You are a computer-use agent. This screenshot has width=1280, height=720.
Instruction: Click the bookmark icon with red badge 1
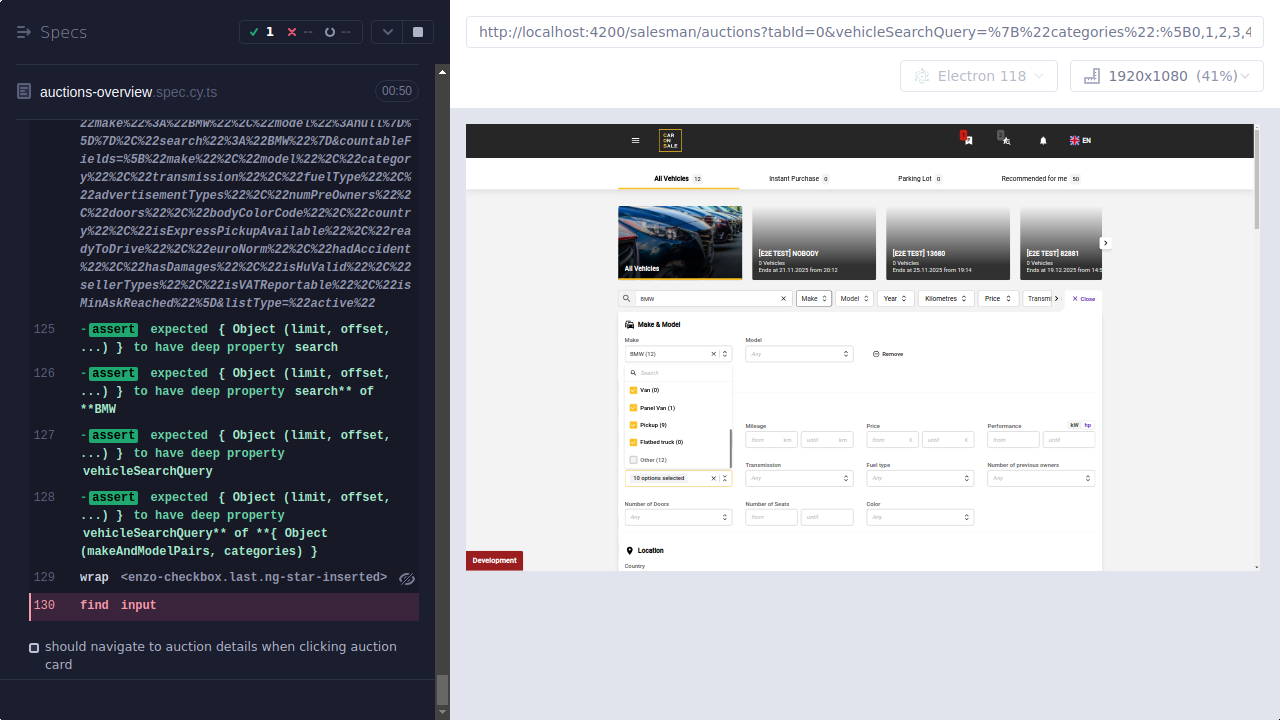point(967,140)
